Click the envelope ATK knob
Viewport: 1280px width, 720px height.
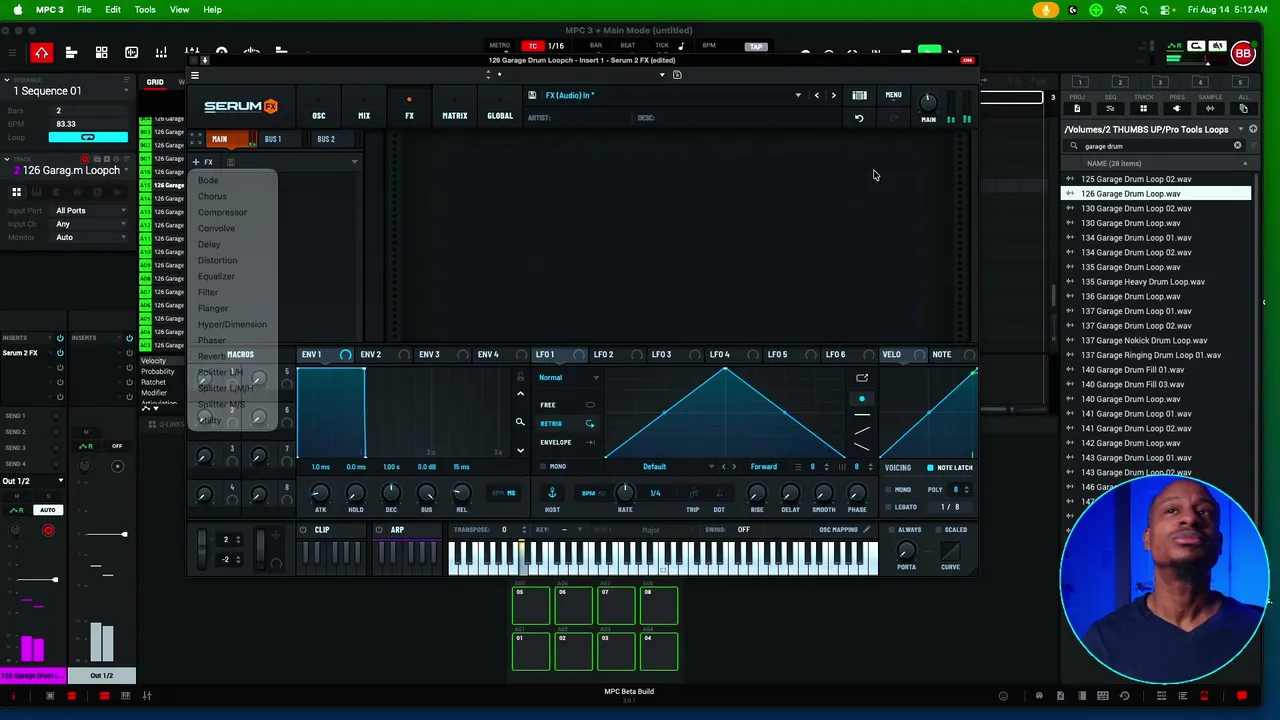point(320,492)
